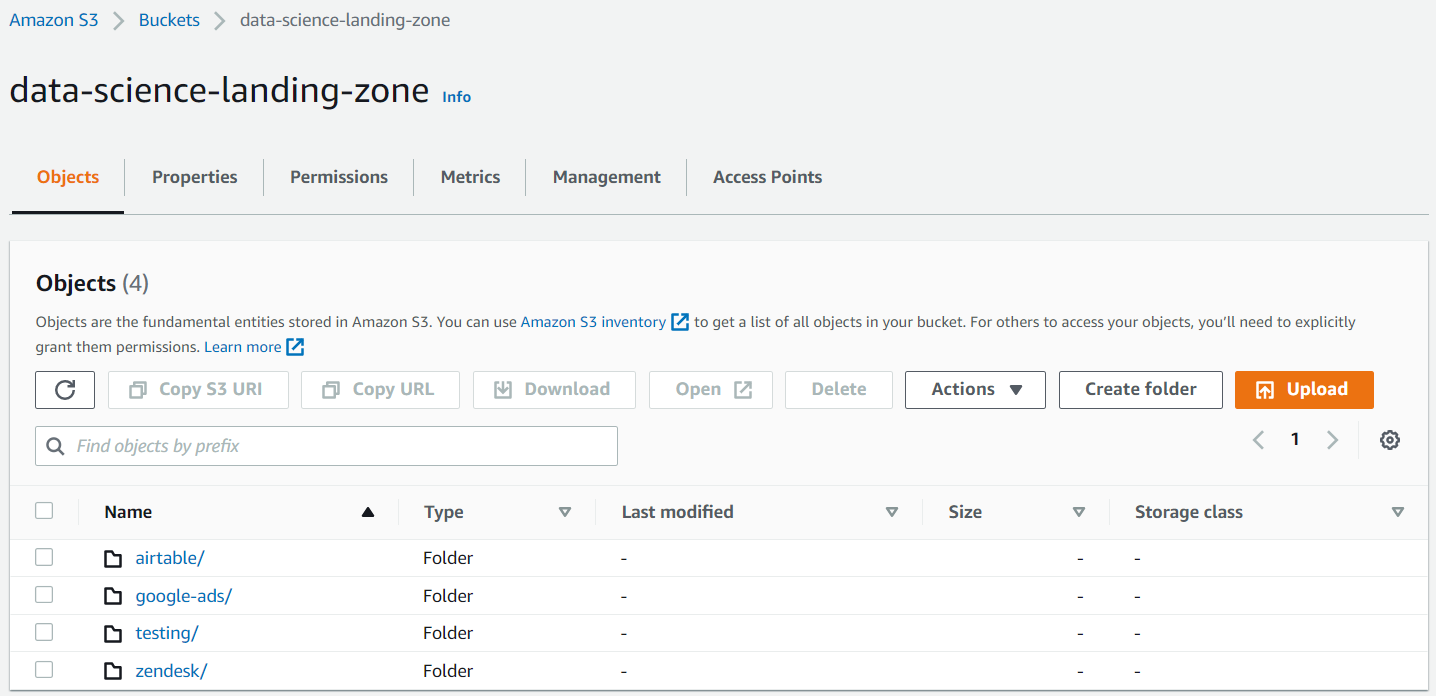
Task: Open the testing/ folder link
Action: tap(167, 633)
